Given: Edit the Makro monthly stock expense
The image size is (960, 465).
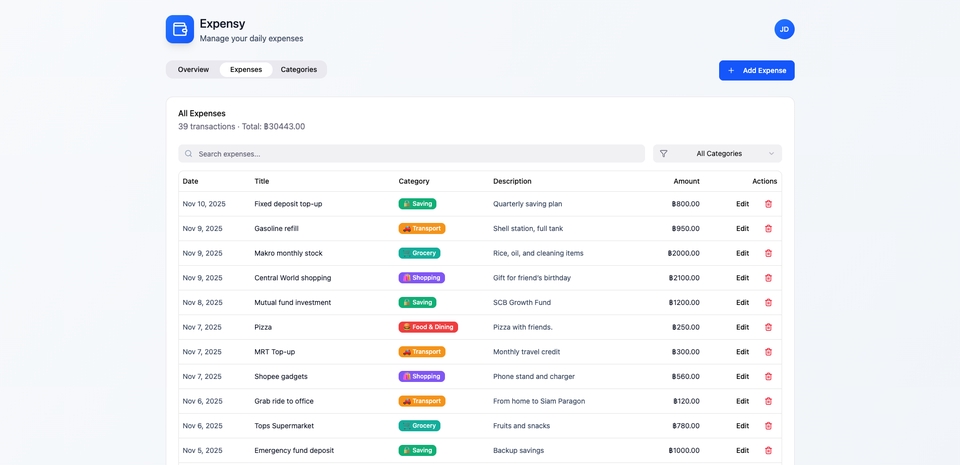Looking at the screenshot, I should pos(742,253).
